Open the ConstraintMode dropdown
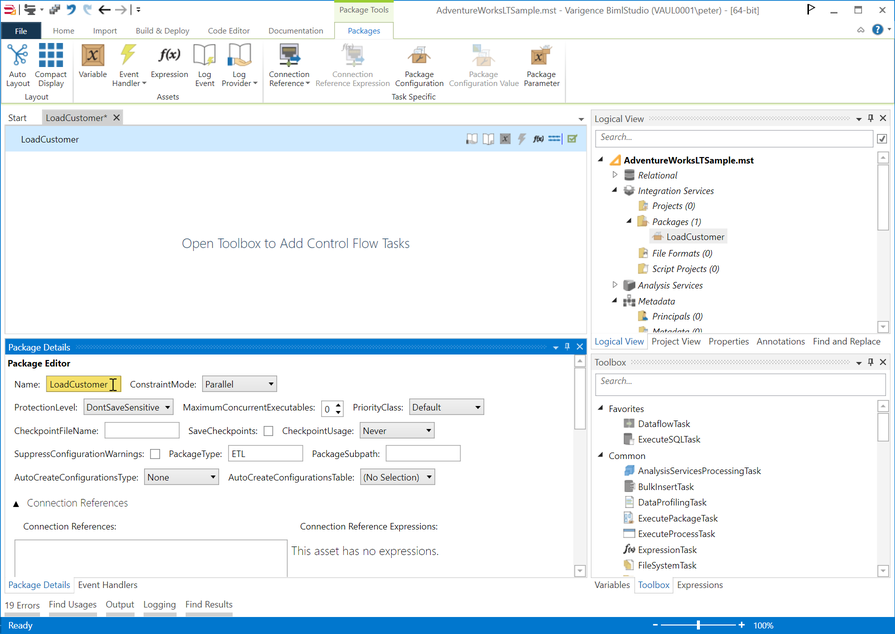This screenshot has width=895, height=634. pos(239,384)
